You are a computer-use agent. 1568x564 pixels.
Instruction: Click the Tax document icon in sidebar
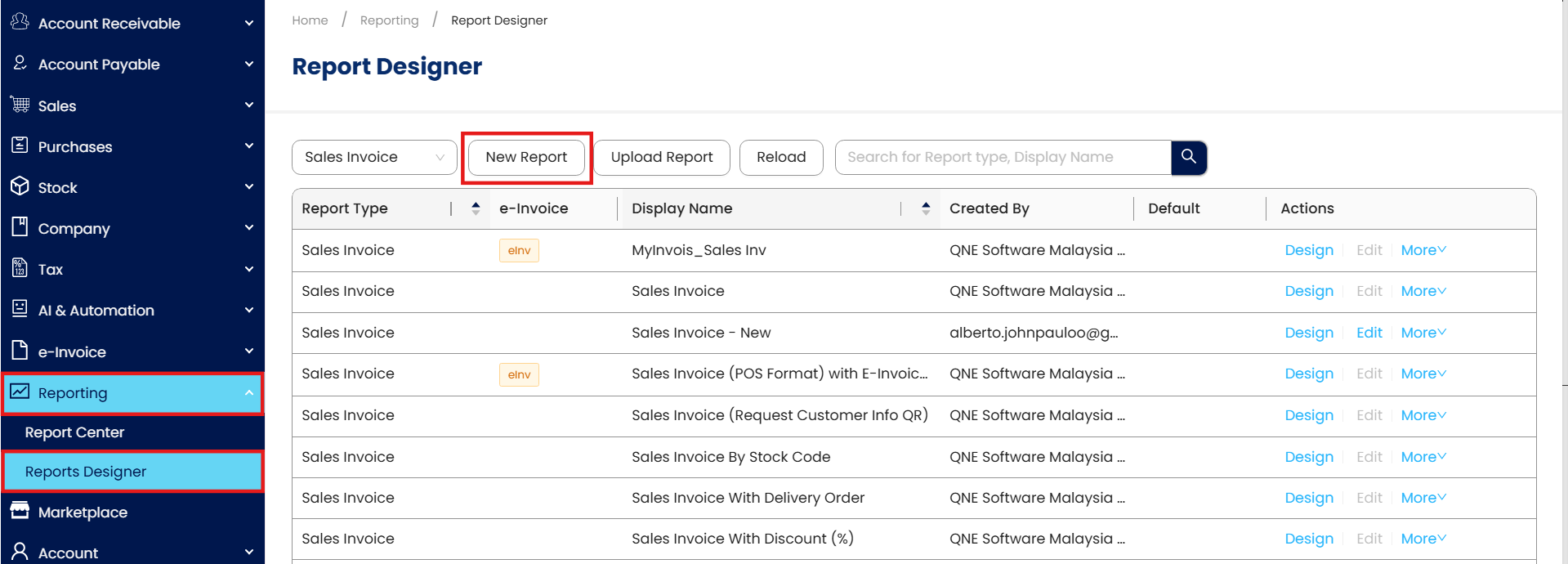(20, 269)
